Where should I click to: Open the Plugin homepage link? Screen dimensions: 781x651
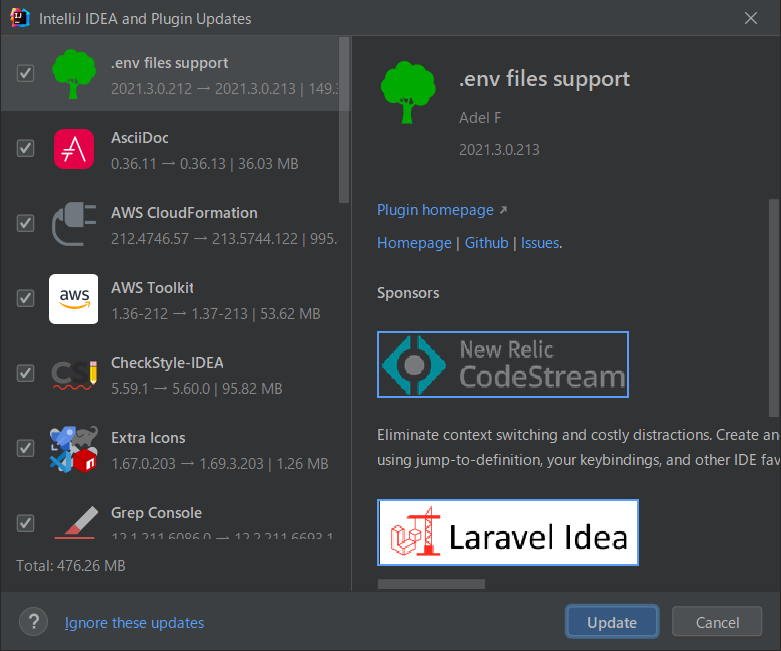pos(435,210)
